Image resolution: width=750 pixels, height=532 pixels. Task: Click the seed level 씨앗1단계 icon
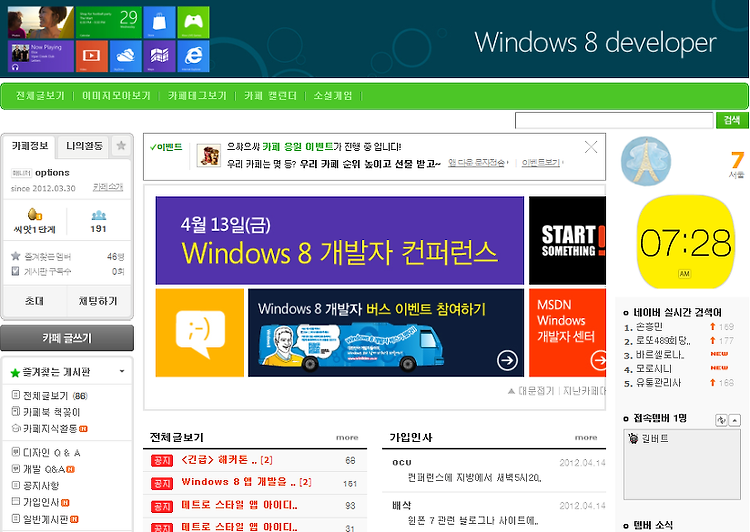(x=35, y=214)
